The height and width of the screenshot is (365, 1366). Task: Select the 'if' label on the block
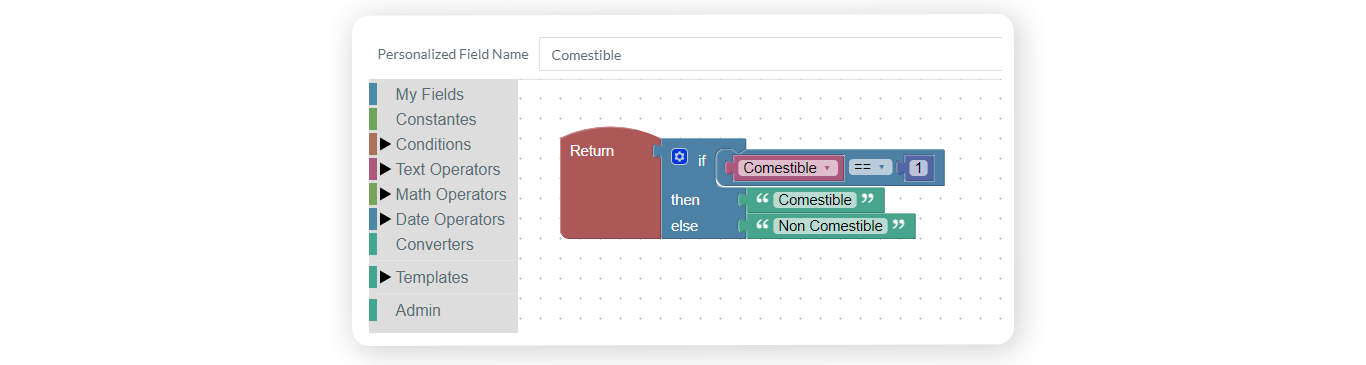pyautogui.click(x=702, y=160)
